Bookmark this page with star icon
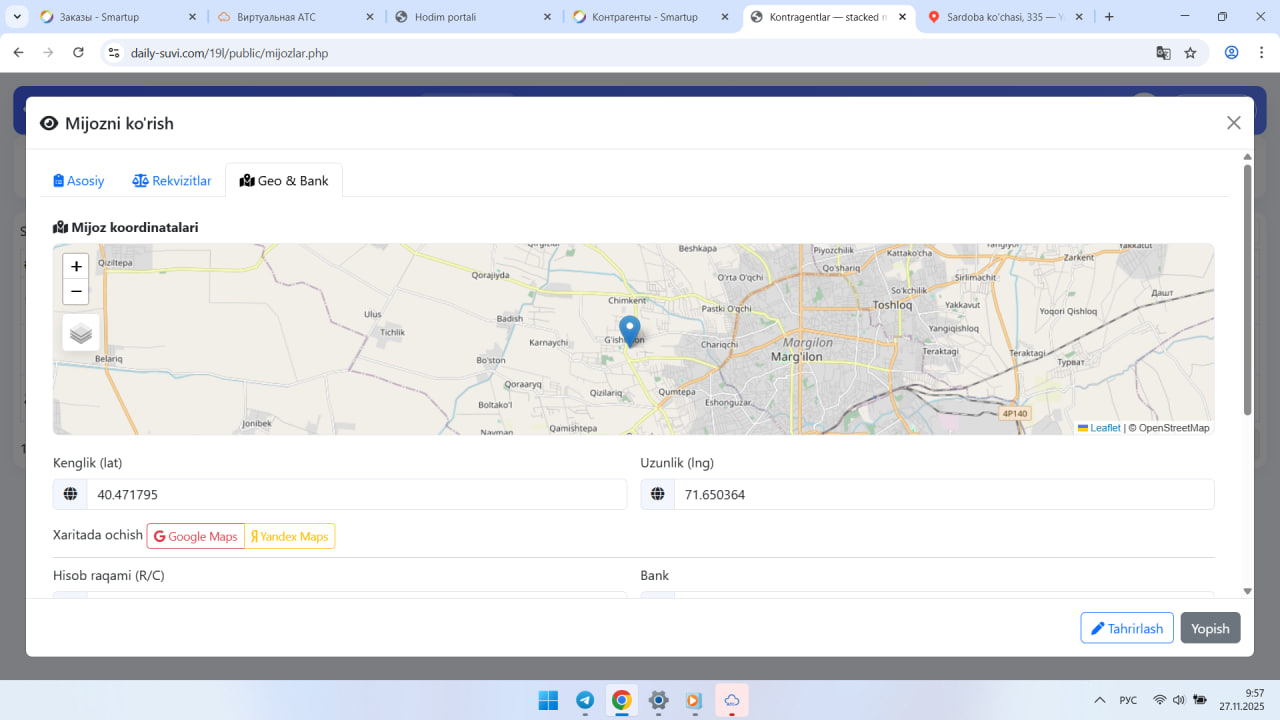The width and height of the screenshot is (1280, 720). [x=1190, y=53]
